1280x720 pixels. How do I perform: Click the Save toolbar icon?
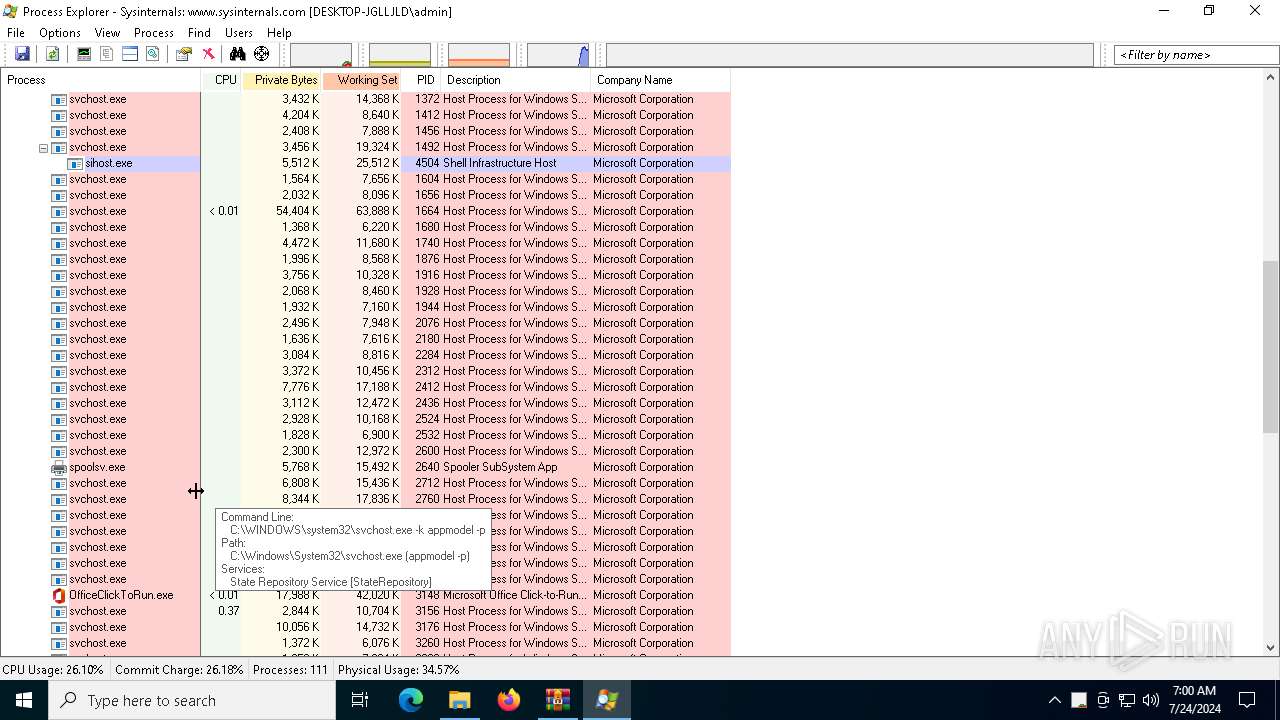(22, 54)
